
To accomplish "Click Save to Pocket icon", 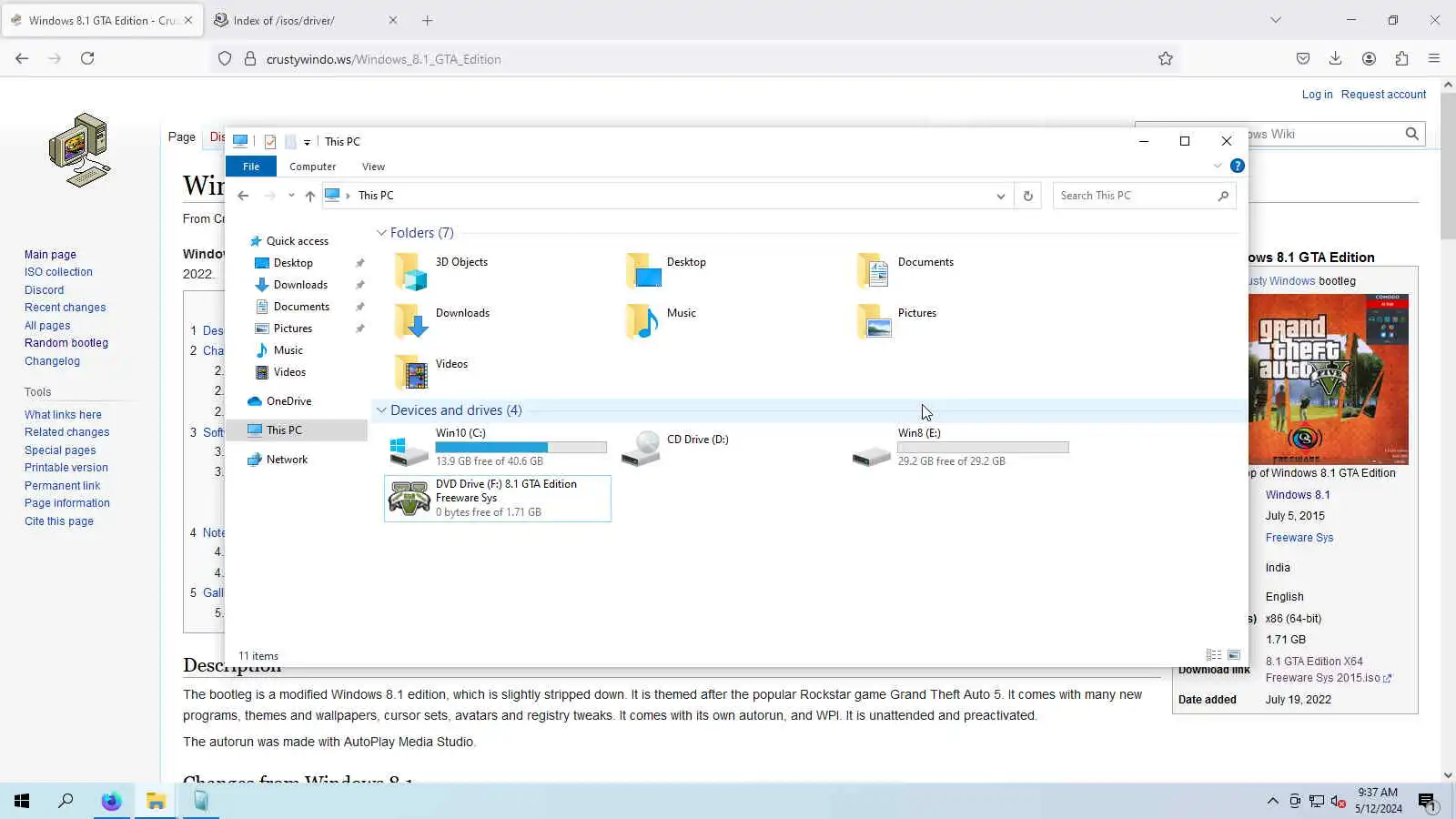I will [1303, 58].
